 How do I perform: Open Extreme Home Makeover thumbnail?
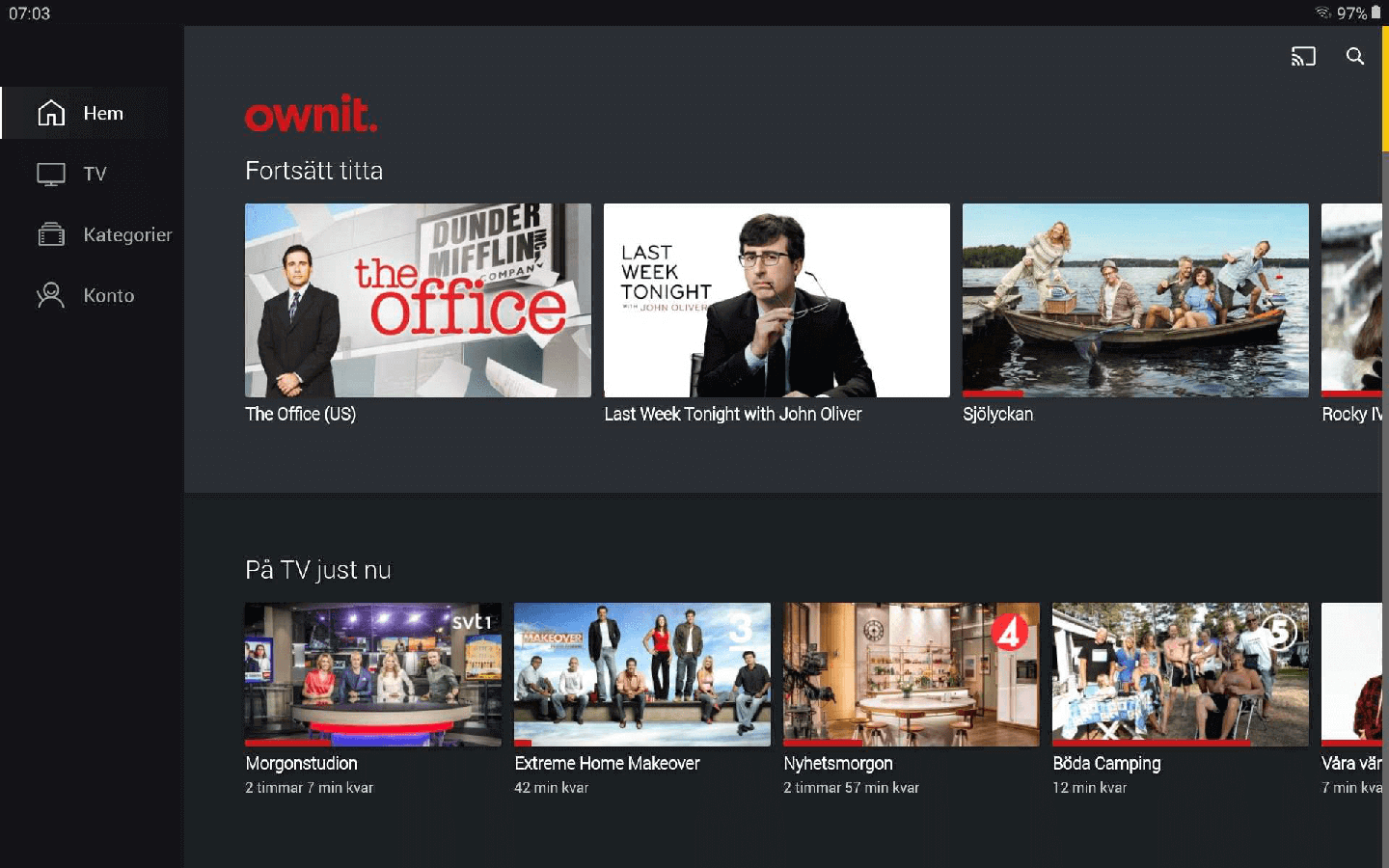[x=642, y=674]
